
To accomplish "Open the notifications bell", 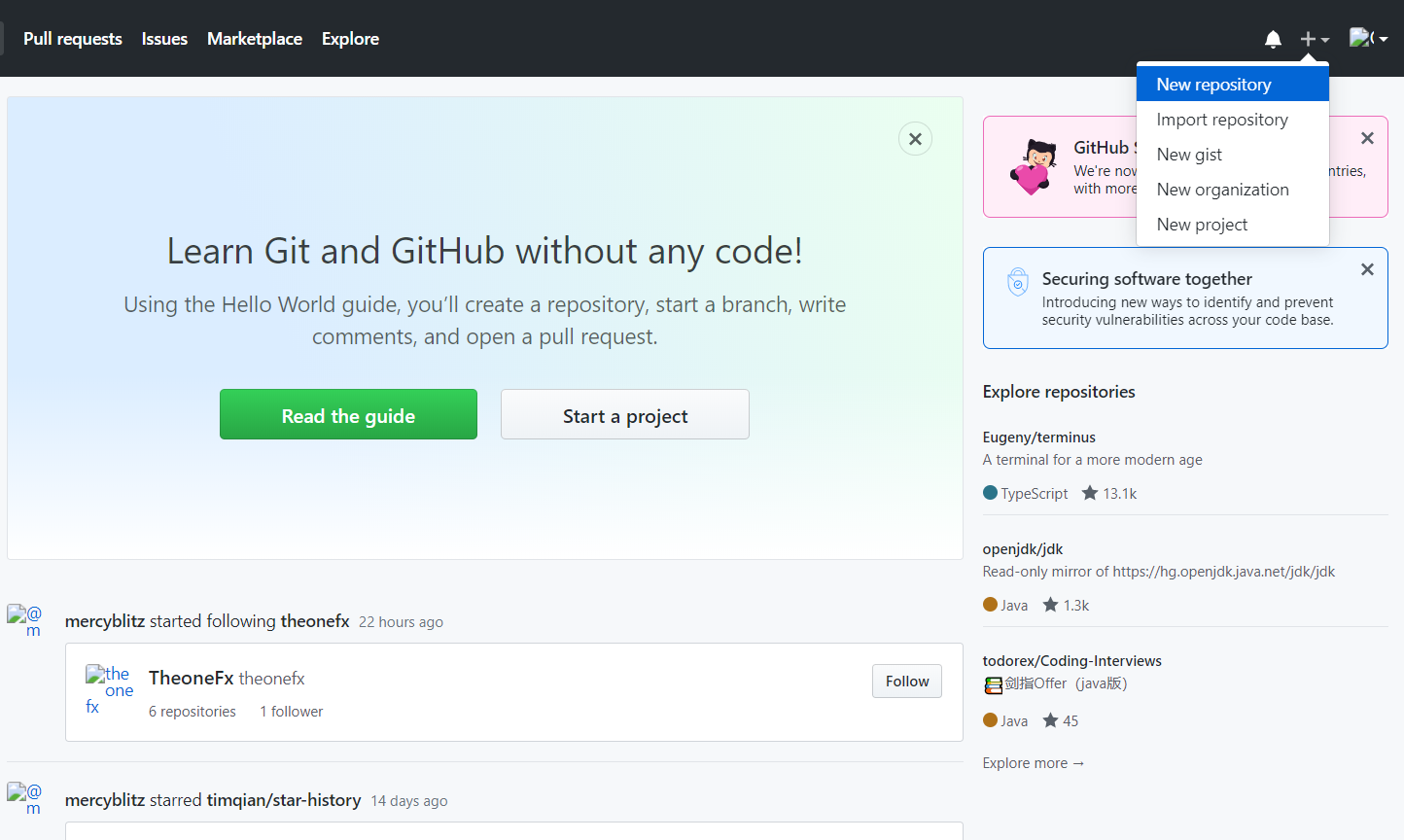I will coord(1273,39).
